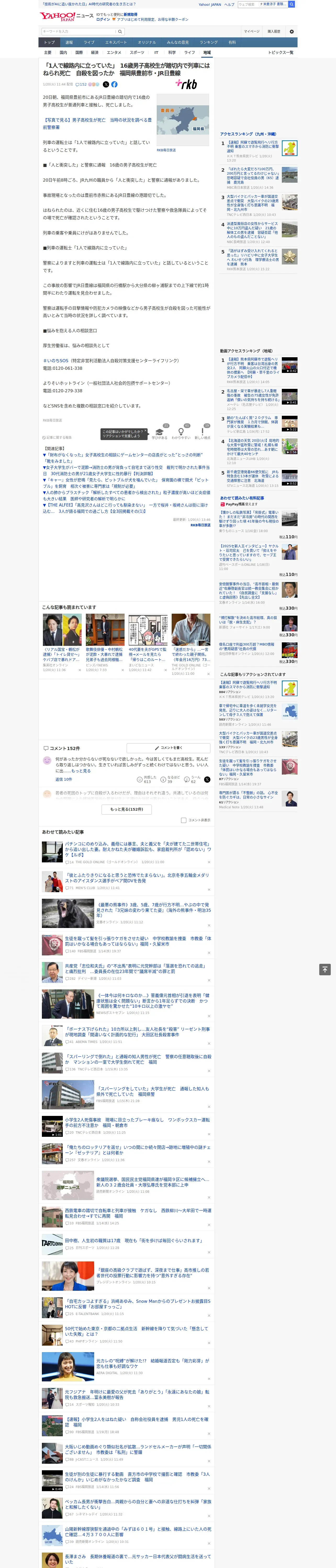
Task: Open the #いのちSOS link
Action: [55, 360]
